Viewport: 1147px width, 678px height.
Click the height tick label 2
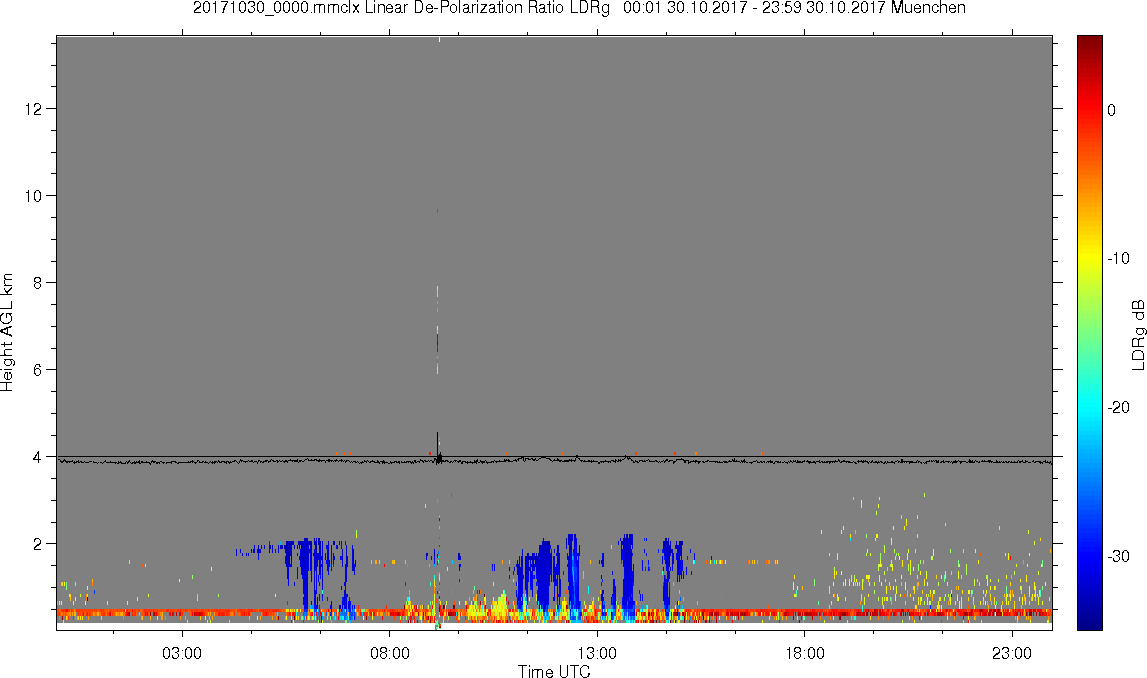pyautogui.click(x=38, y=544)
